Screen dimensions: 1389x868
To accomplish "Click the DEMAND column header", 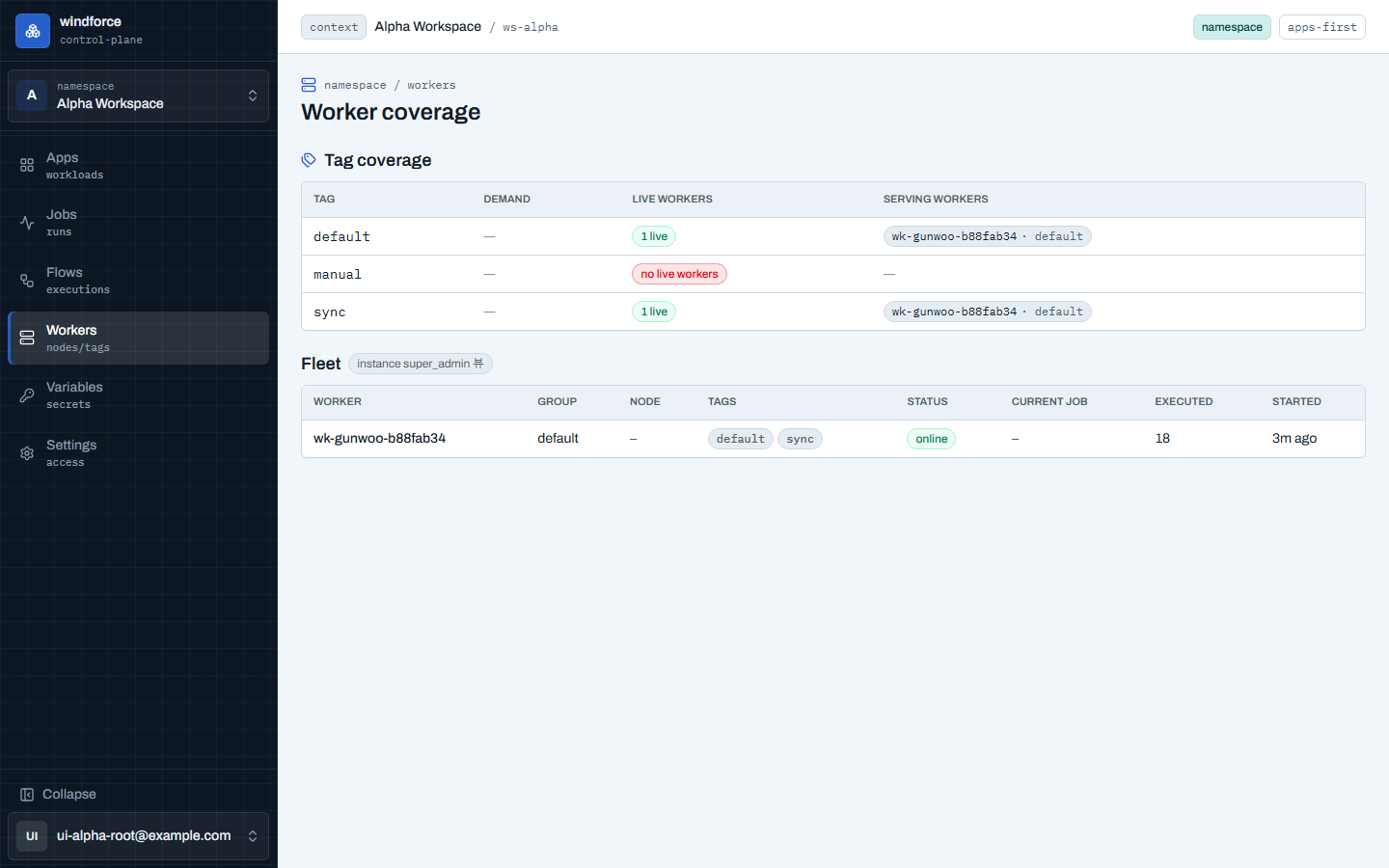I will [506, 199].
